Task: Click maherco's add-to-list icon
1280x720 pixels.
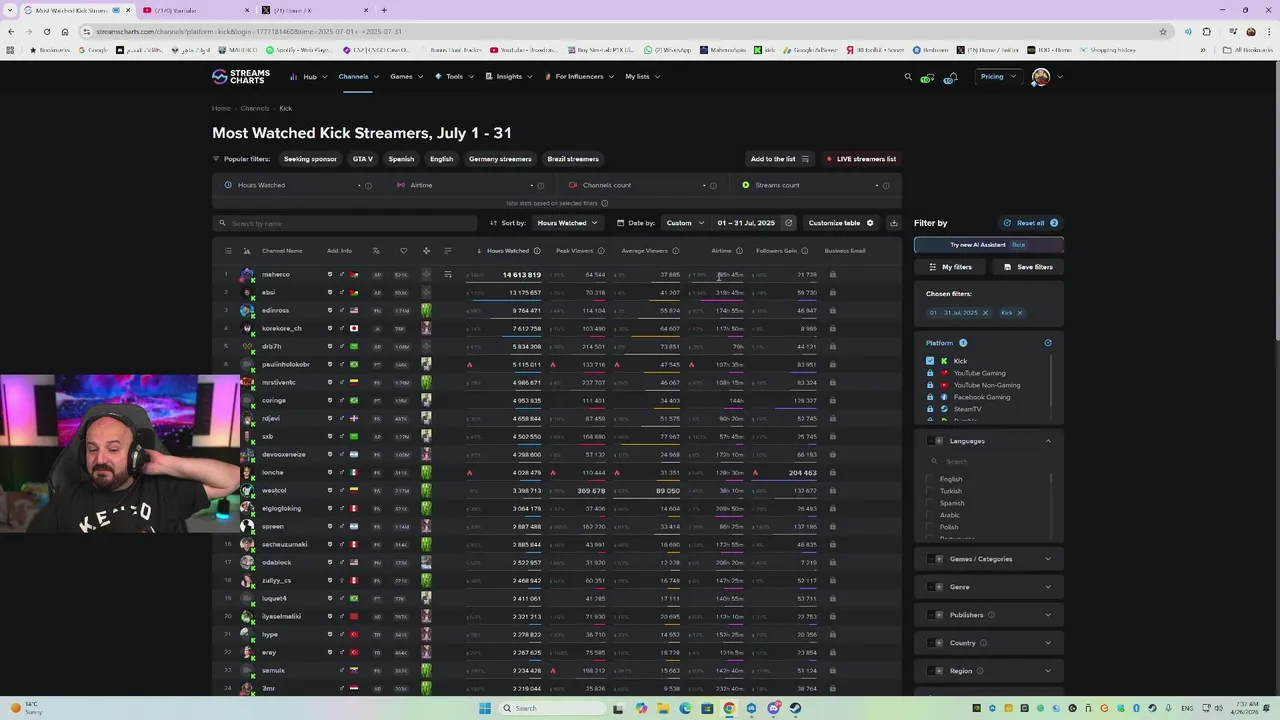Action: click(448, 275)
